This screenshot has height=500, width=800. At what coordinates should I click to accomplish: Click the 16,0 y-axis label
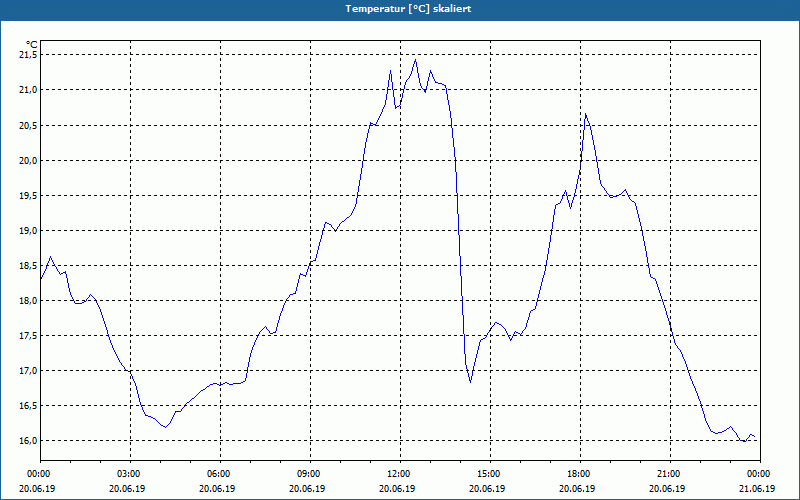point(28,440)
